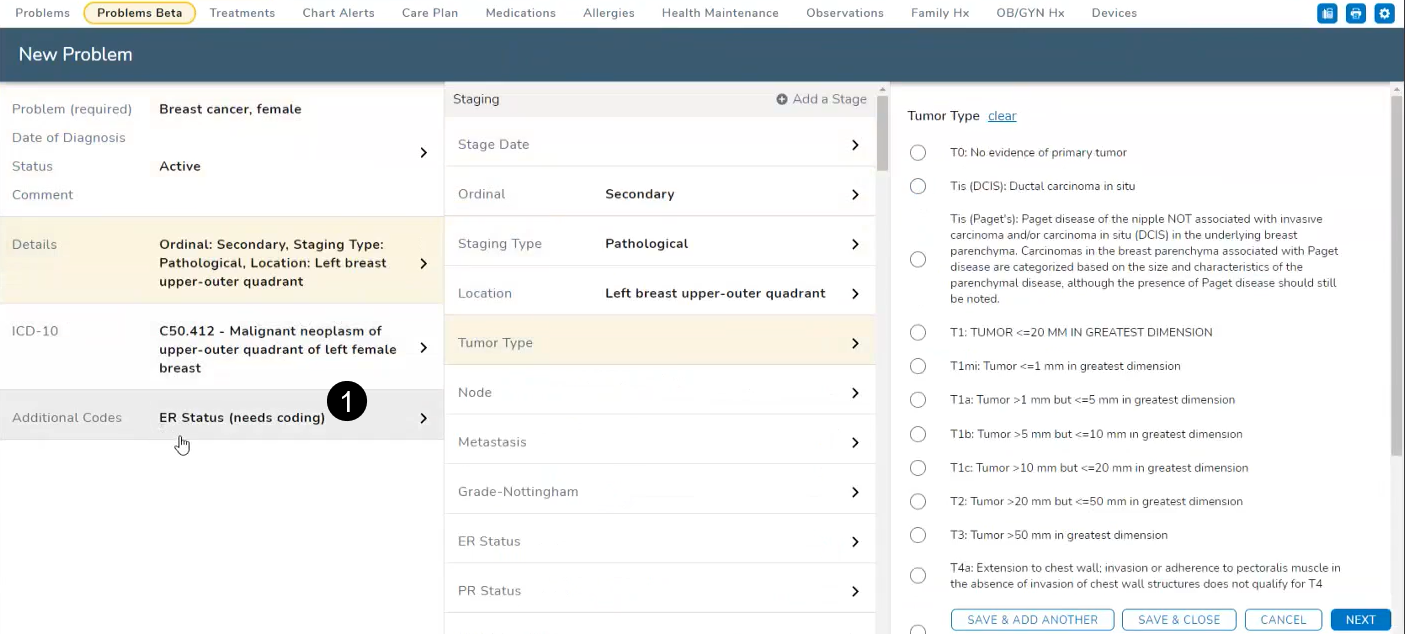Click the fax icon in top toolbar
The height and width of the screenshot is (634, 1405).
(x=1327, y=13)
